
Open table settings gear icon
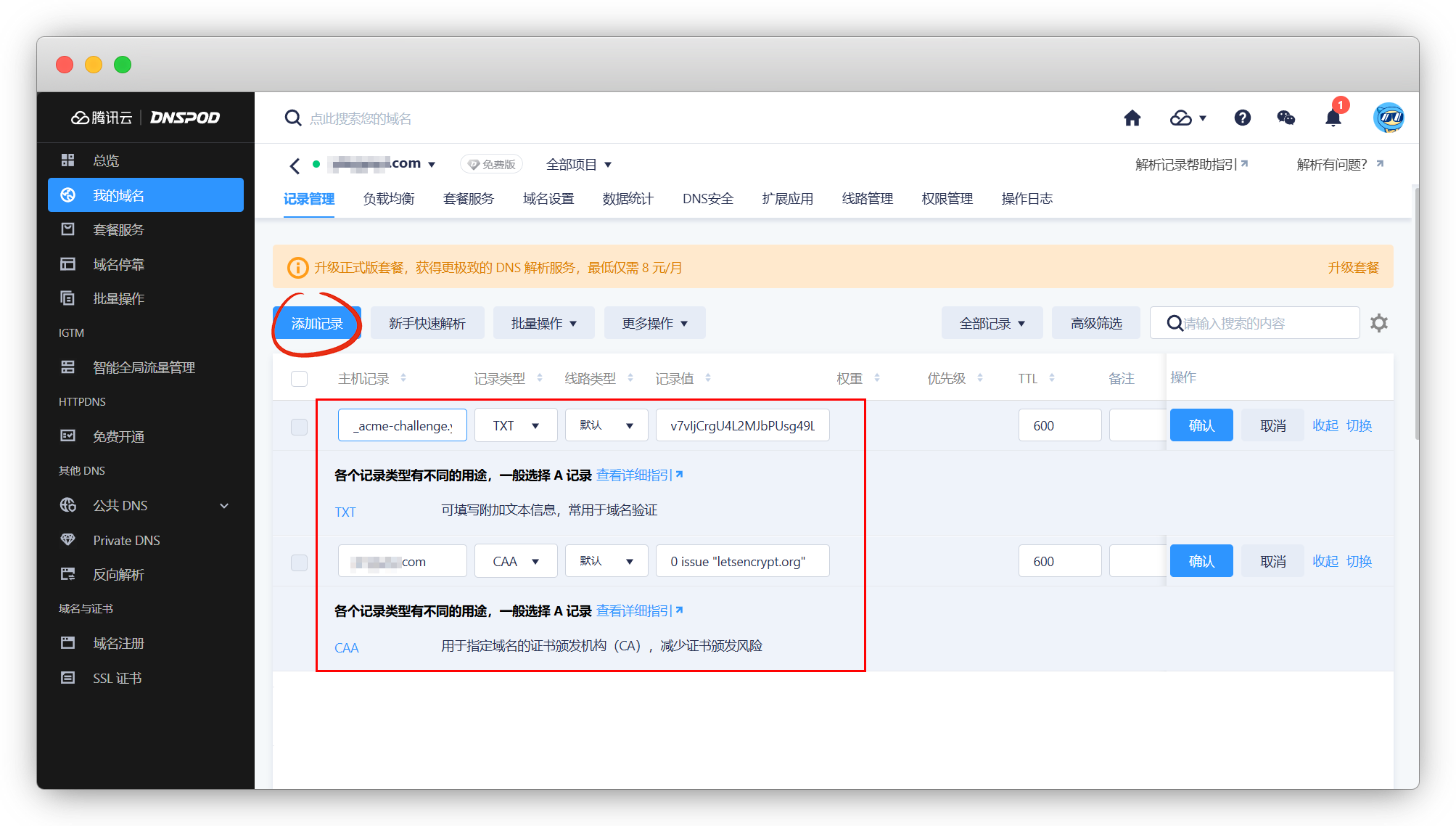coord(1378,323)
